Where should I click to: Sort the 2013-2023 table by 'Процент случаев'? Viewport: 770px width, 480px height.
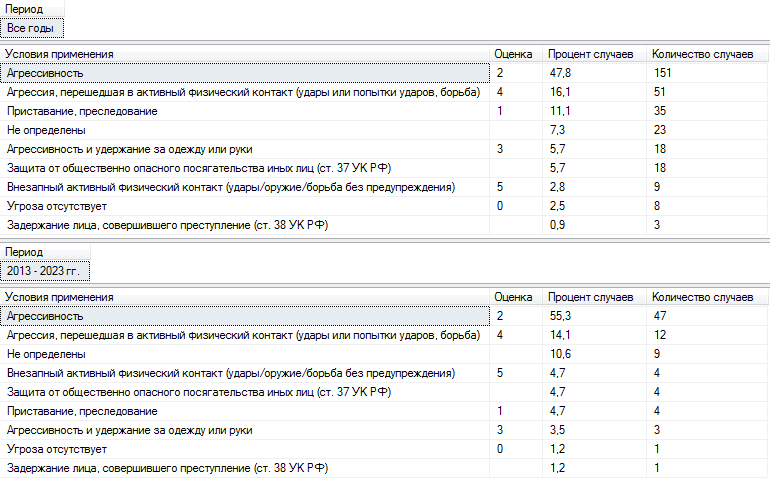[x=591, y=297]
